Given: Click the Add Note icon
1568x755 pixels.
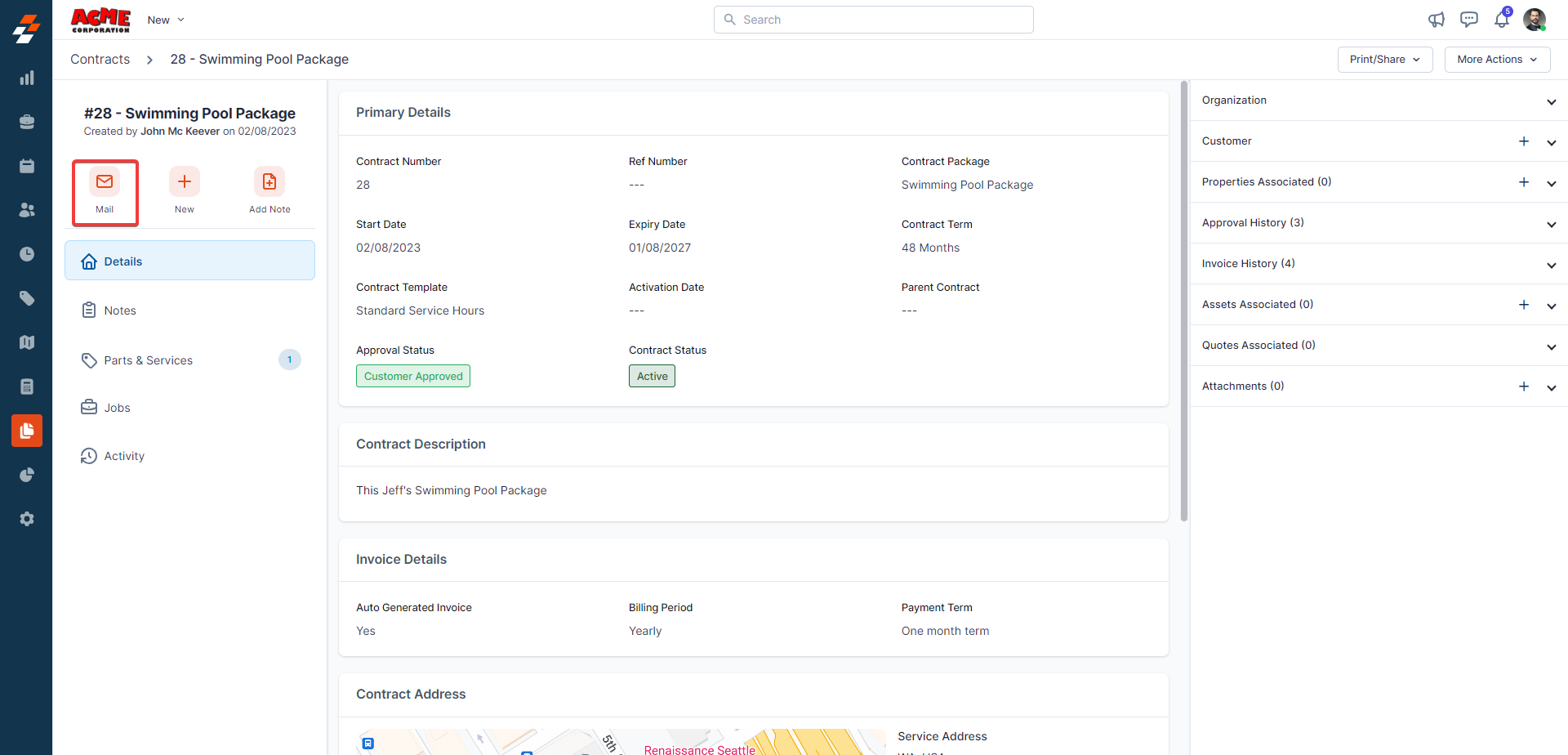Looking at the screenshot, I should (269, 182).
